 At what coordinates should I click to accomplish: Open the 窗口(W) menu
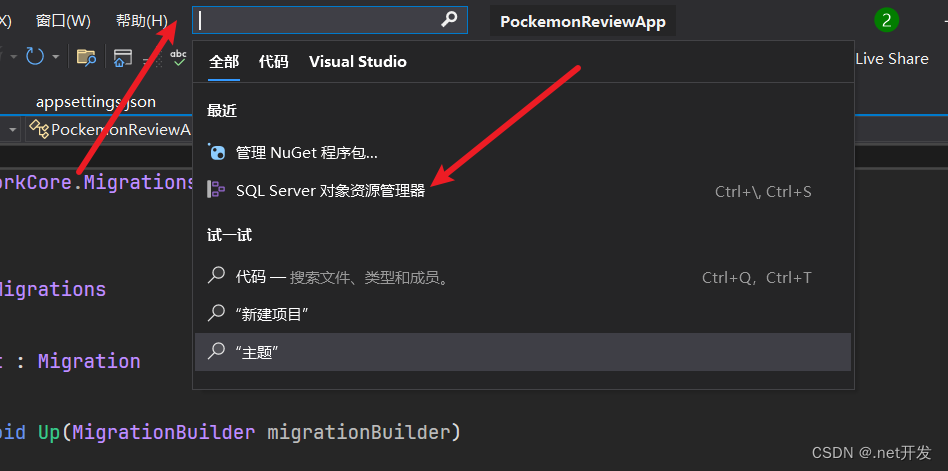63,21
